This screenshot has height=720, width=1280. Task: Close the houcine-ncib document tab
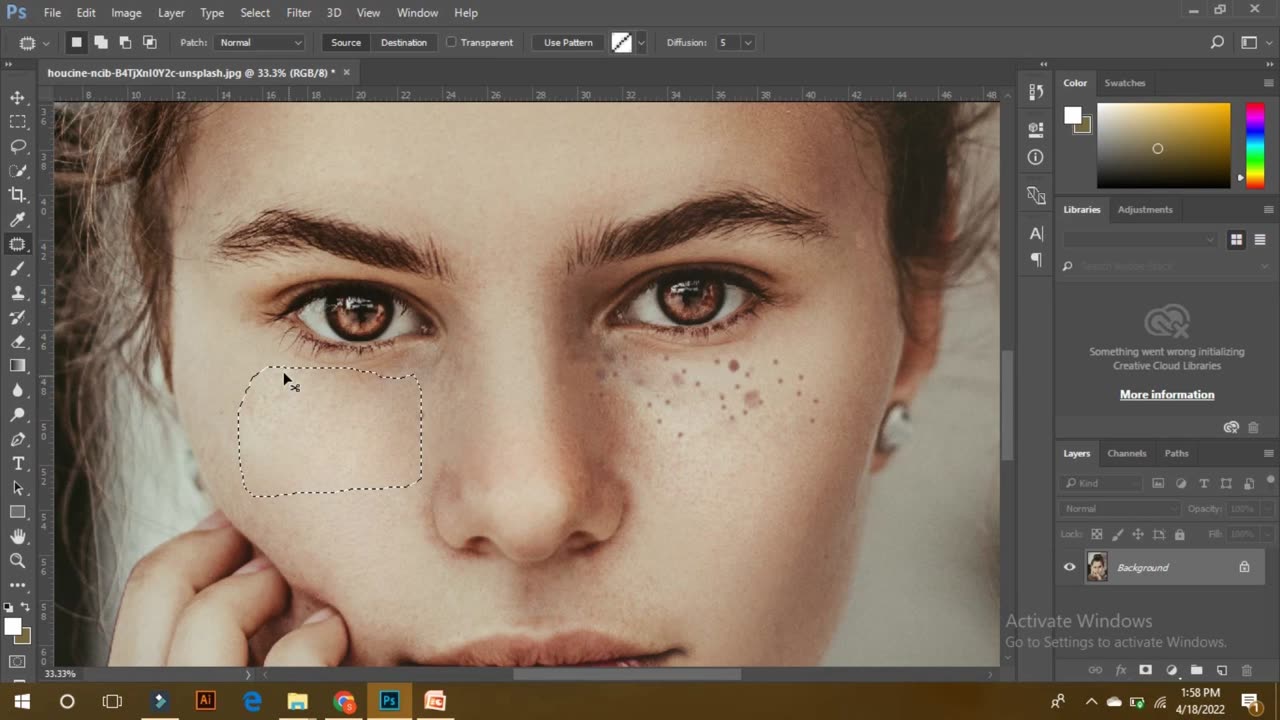346,72
